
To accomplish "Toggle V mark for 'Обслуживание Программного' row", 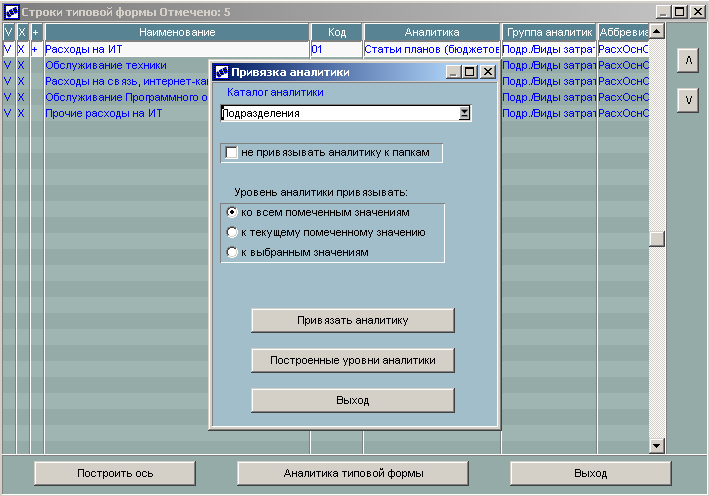I will click(x=8, y=97).
